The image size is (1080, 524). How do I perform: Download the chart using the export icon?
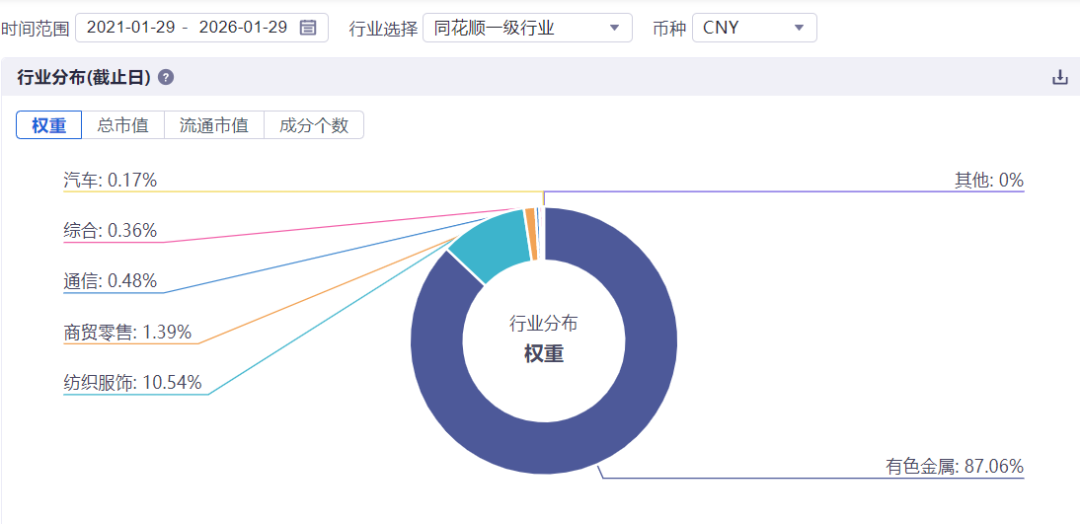point(1059,78)
